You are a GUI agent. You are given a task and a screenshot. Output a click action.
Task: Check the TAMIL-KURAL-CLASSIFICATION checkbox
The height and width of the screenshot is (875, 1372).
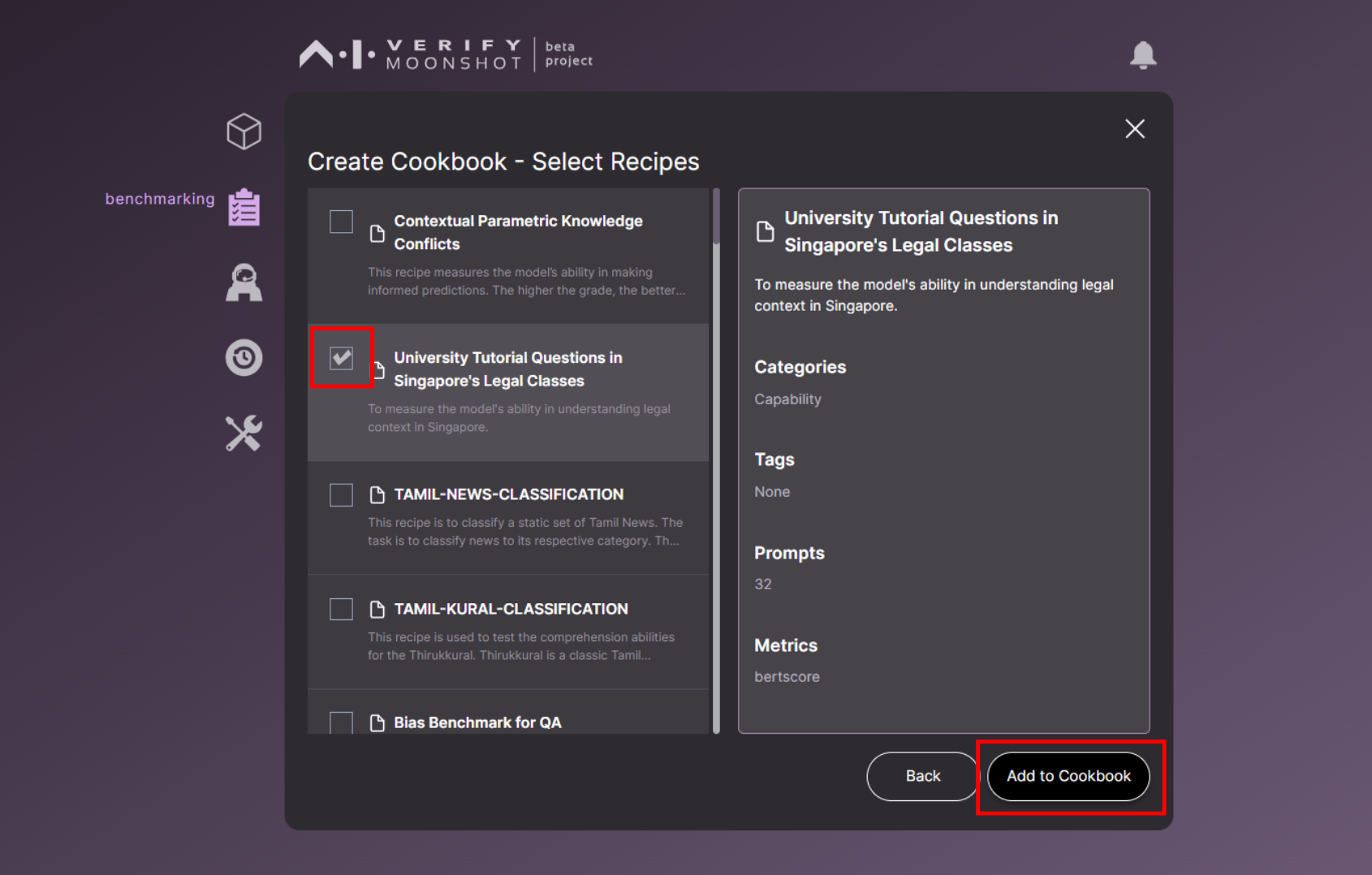pos(340,609)
